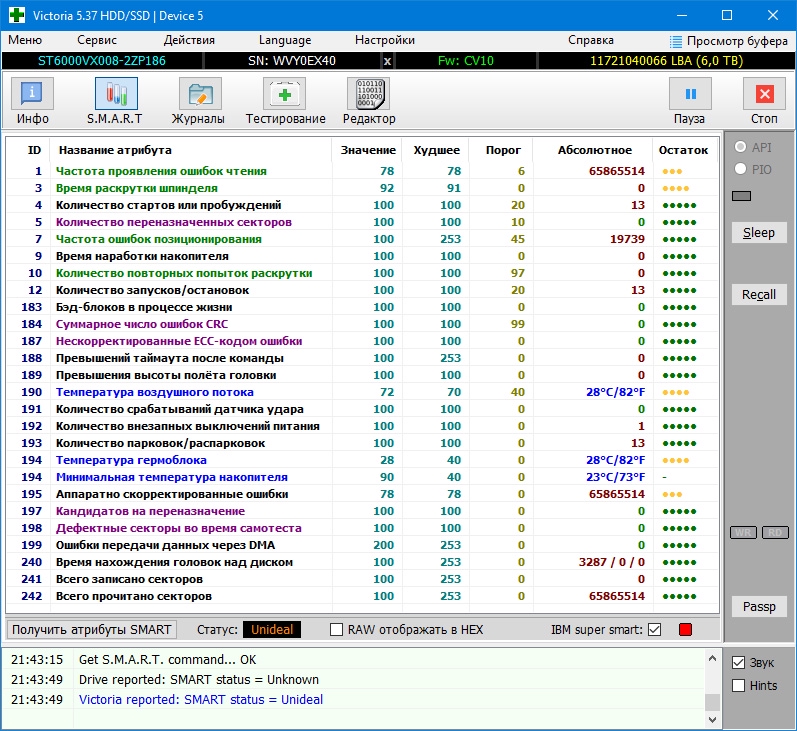Image resolution: width=797 pixels, height=731 pixels.
Task: Open the Меню menu
Action: point(25,40)
